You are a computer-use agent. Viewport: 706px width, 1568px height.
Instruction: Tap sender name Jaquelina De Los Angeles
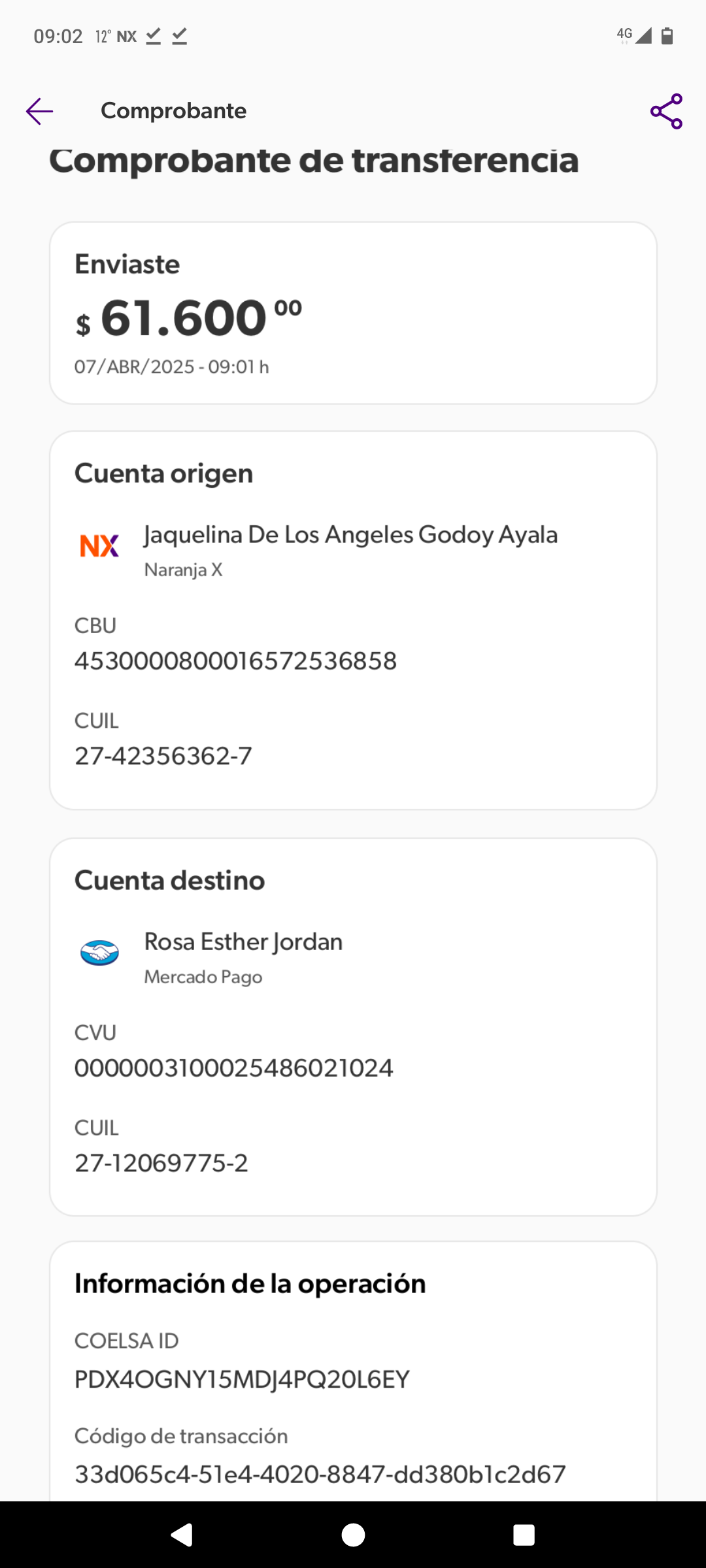[x=350, y=535]
